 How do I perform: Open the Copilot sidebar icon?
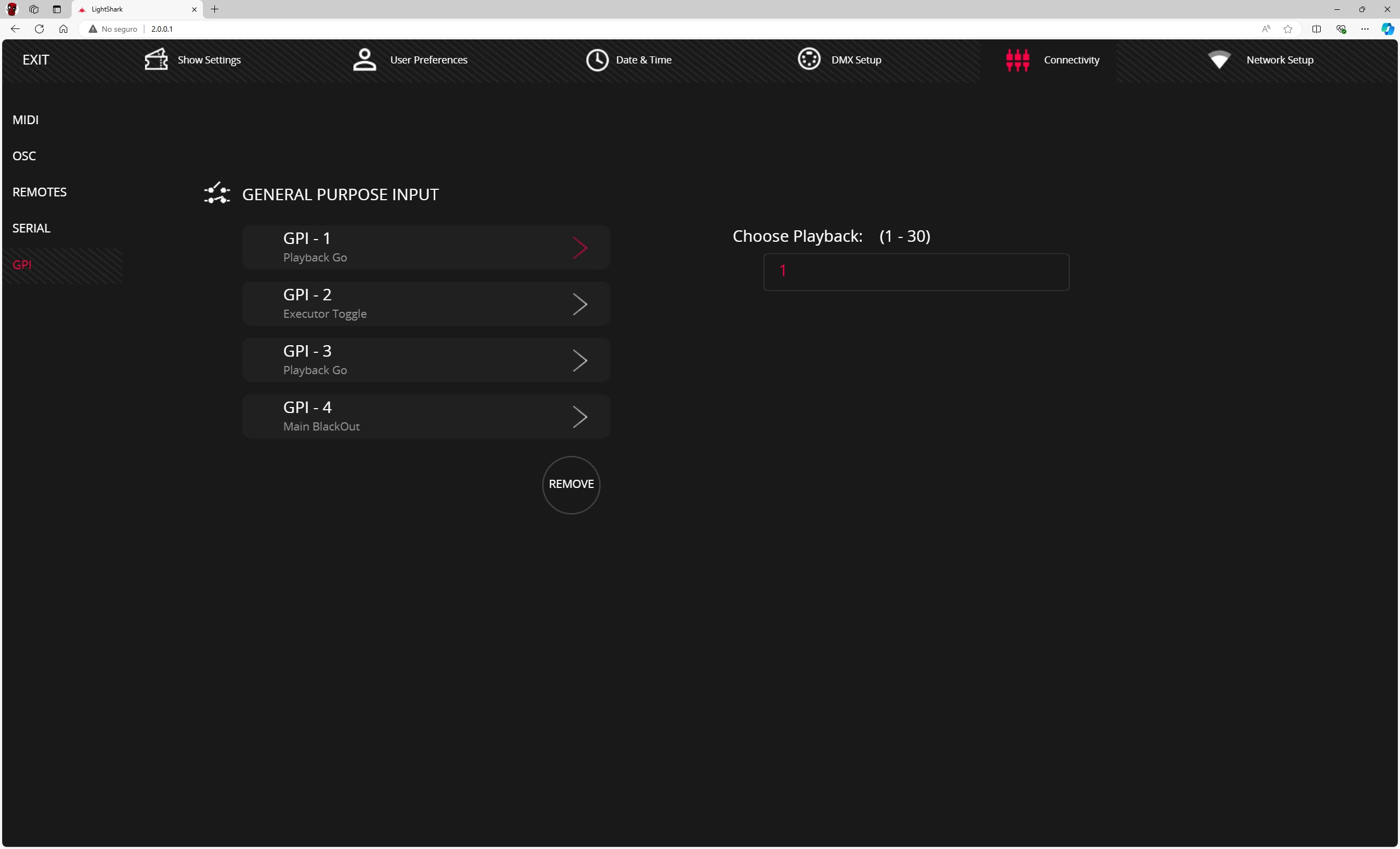point(1387,29)
